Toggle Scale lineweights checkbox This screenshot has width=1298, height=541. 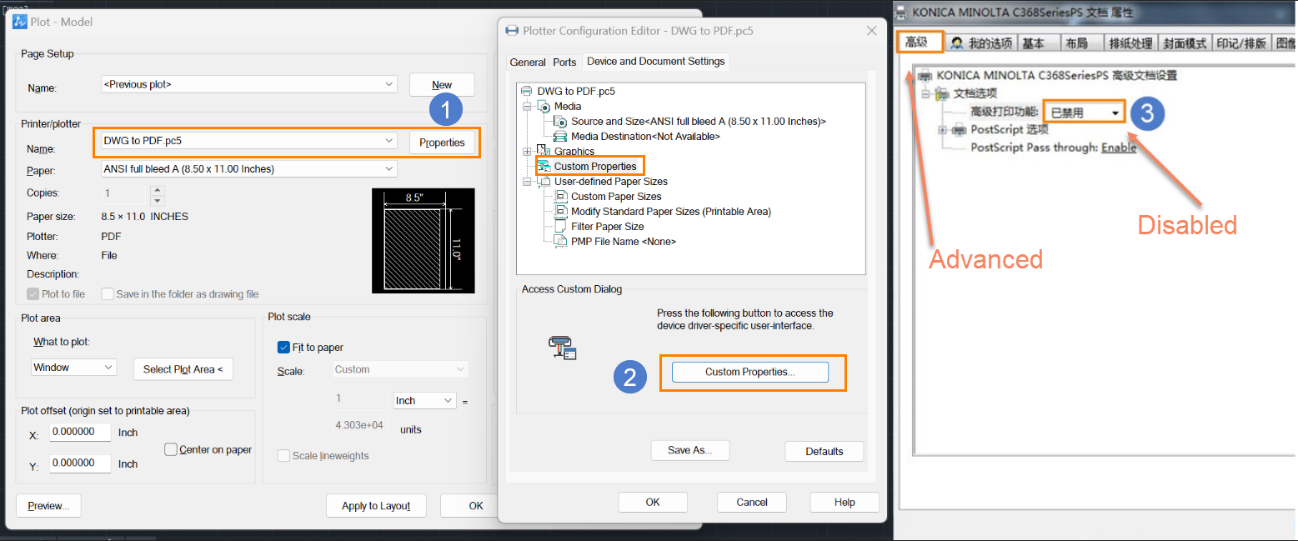pos(284,456)
